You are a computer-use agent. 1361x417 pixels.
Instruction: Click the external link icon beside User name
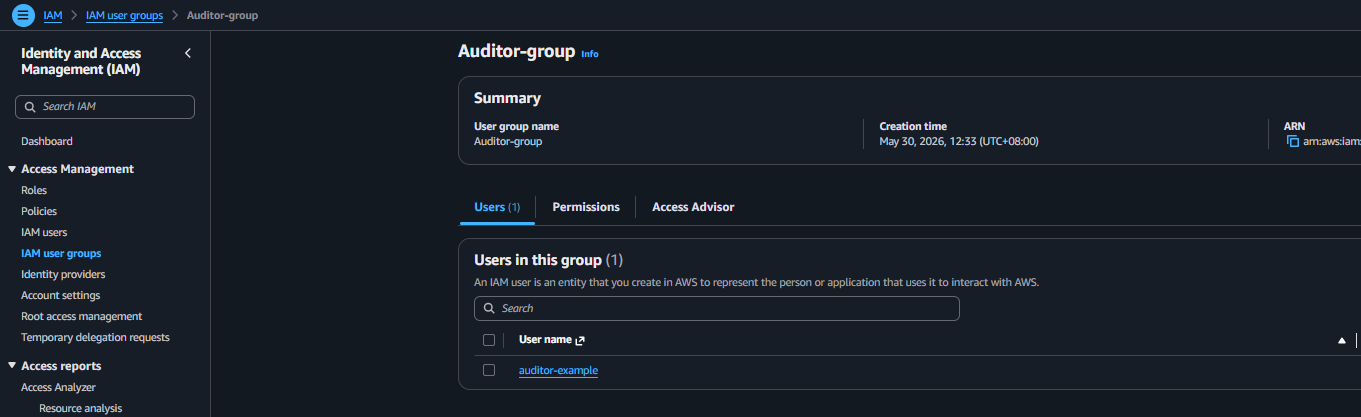(580, 340)
